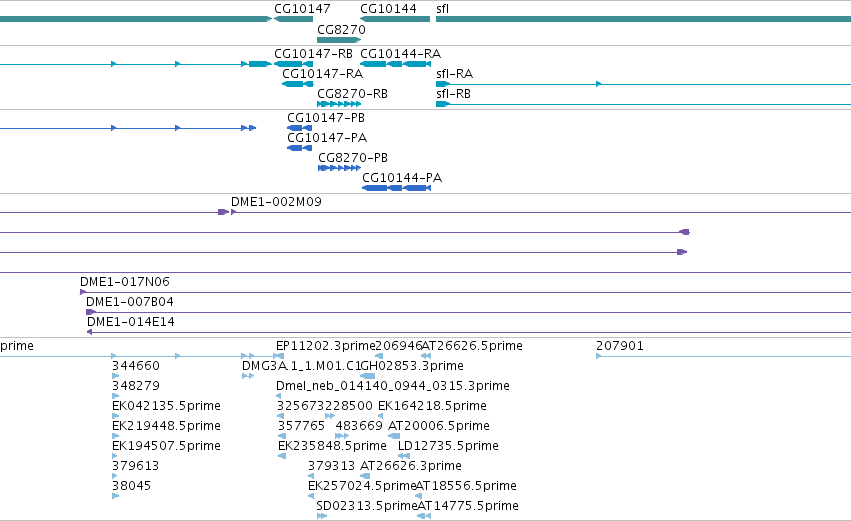Click the CG10147-RA transcript label
The height and width of the screenshot is (521, 851).
(x=322, y=74)
